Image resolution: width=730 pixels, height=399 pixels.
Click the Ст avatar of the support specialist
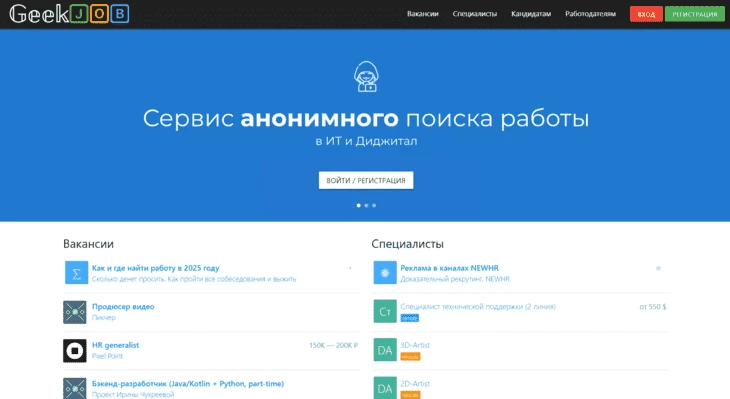tap(385, 311)
